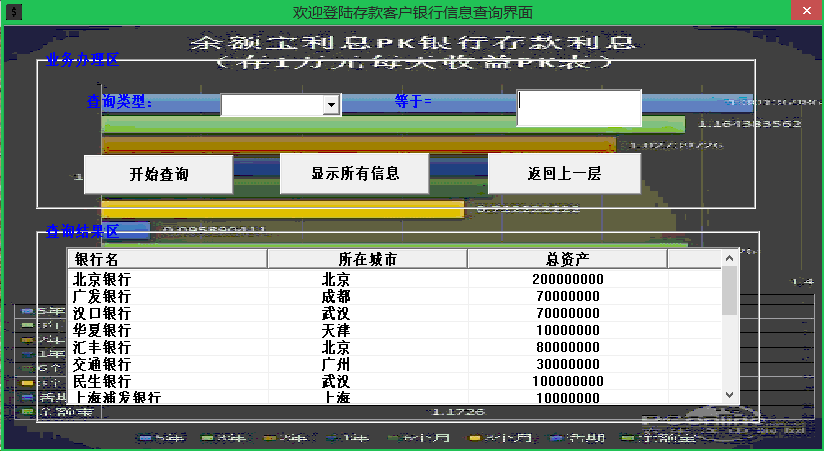The height and width of the screenshot is (451, 824).
Task: Click the 80000000 total assets cell
Action: [568, 347]
